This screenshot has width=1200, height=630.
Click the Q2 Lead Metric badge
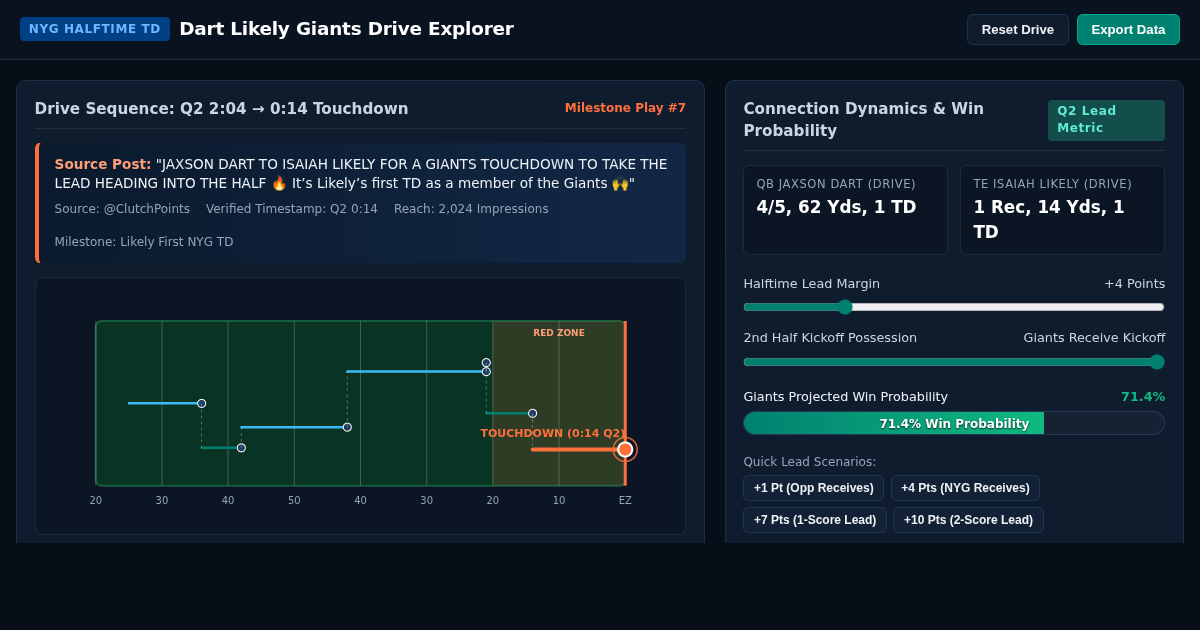[x=1106, y=120]
